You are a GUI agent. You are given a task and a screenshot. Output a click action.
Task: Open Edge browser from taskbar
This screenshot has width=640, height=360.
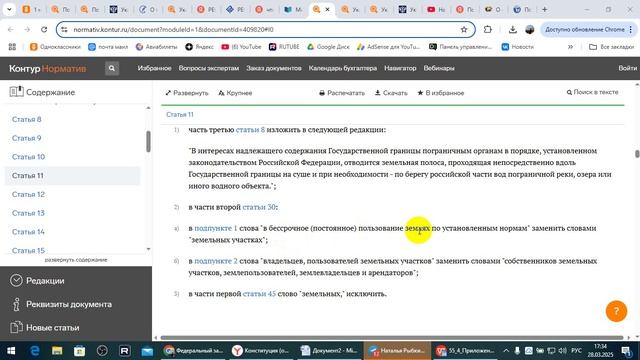35,351
